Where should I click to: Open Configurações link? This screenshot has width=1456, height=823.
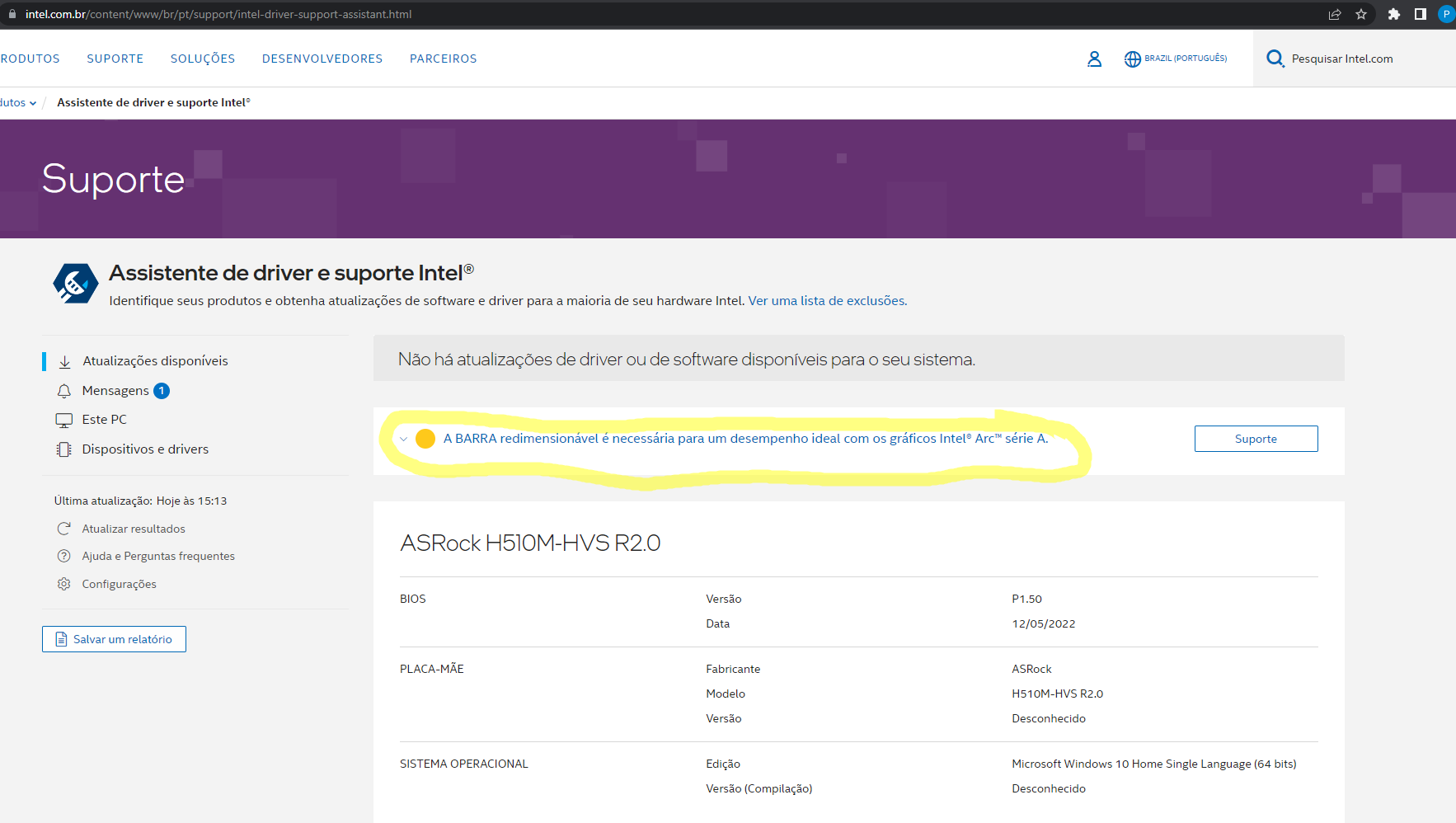click(x=120, y=584)
